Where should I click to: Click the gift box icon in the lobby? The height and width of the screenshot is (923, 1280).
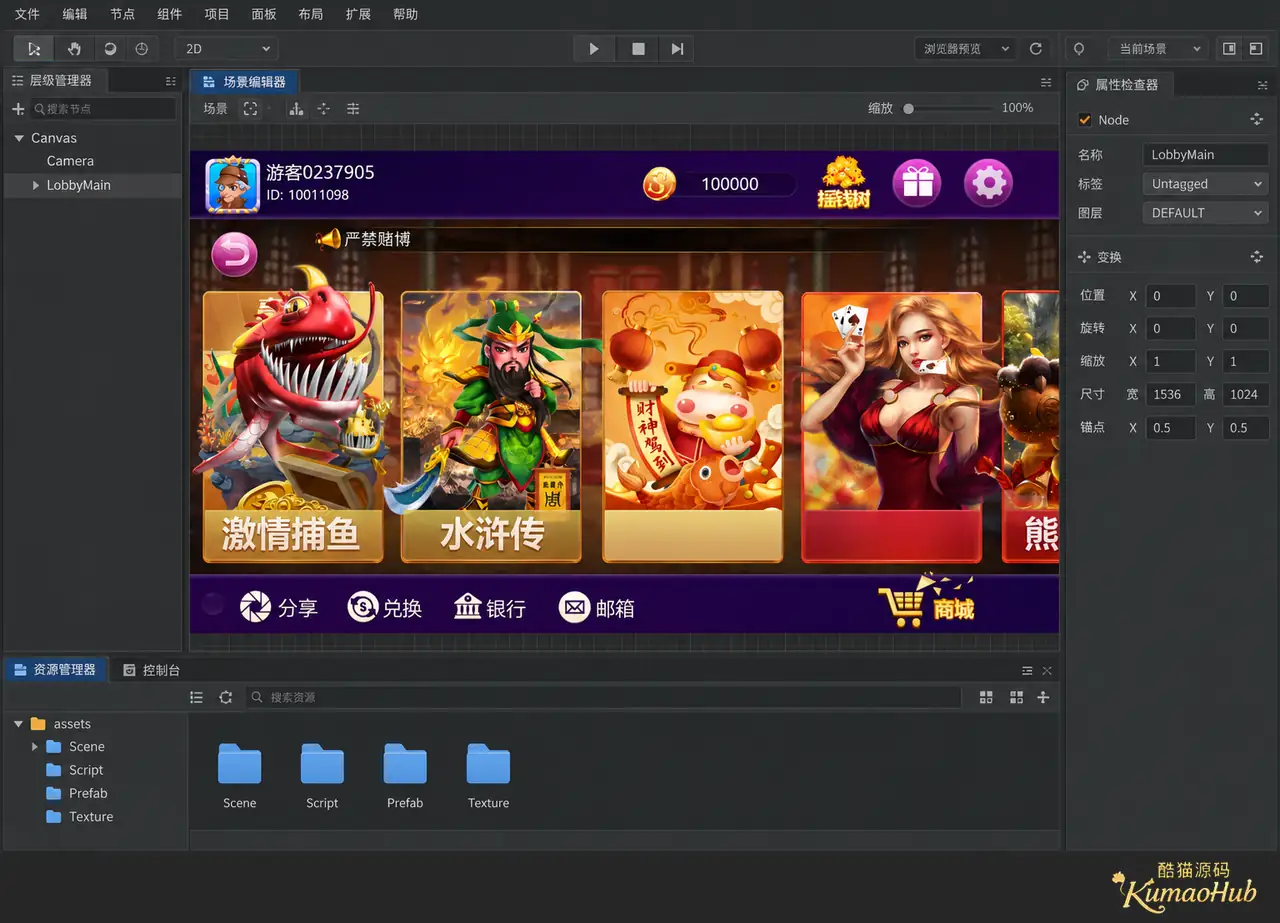click(x=917, y=183)
